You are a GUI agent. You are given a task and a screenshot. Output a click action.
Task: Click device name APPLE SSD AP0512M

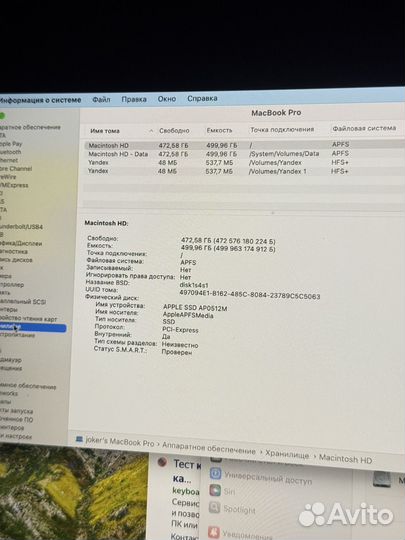pyautogui.click(x=195, y=308)
